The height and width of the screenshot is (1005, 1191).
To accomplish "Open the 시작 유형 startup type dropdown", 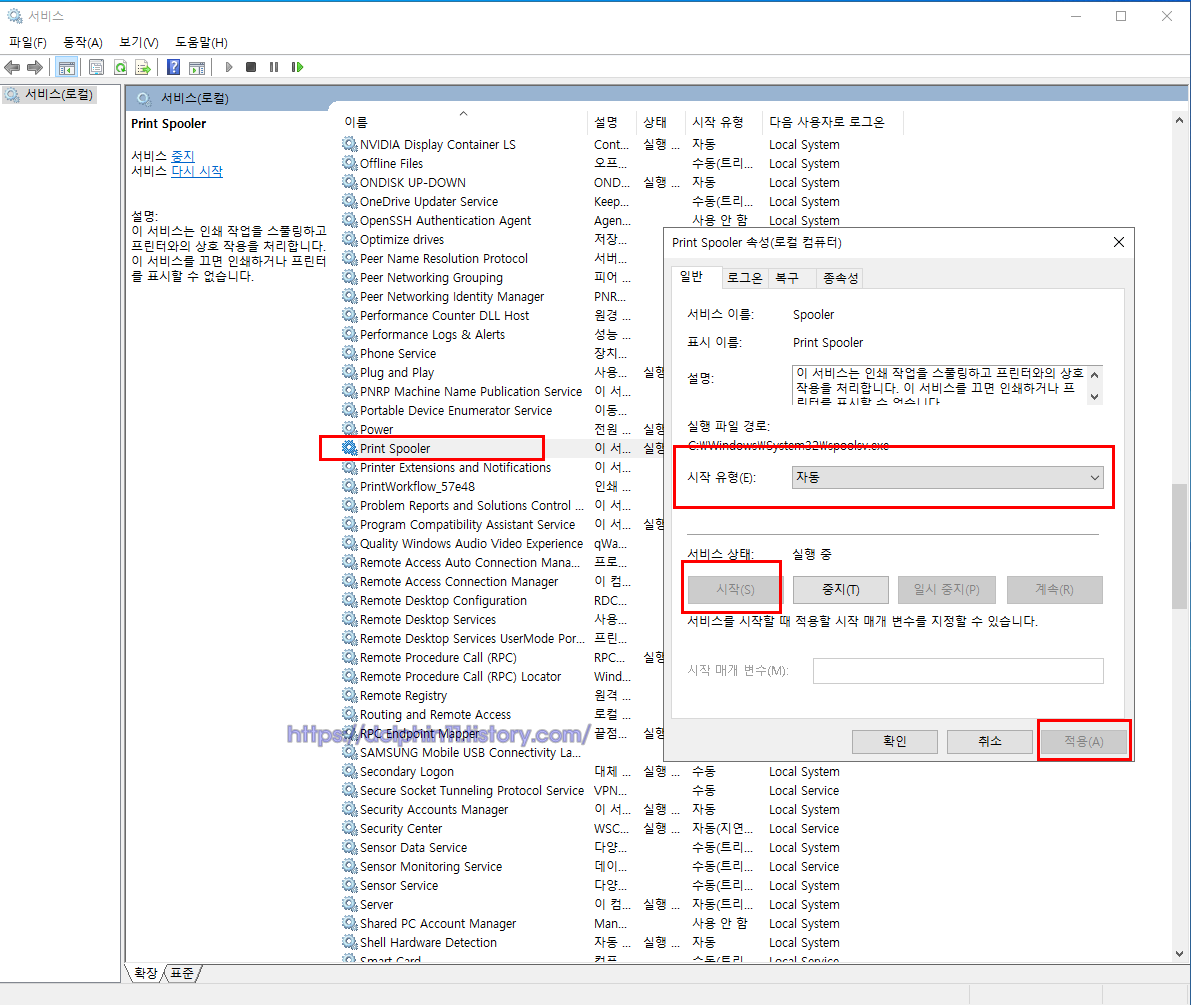I will pyautogui.click(x=947, y=477).
